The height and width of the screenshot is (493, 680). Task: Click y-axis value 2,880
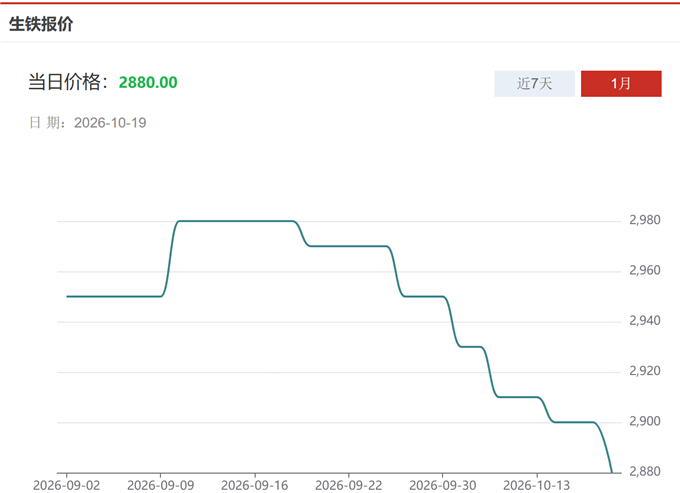pos(645,471)
